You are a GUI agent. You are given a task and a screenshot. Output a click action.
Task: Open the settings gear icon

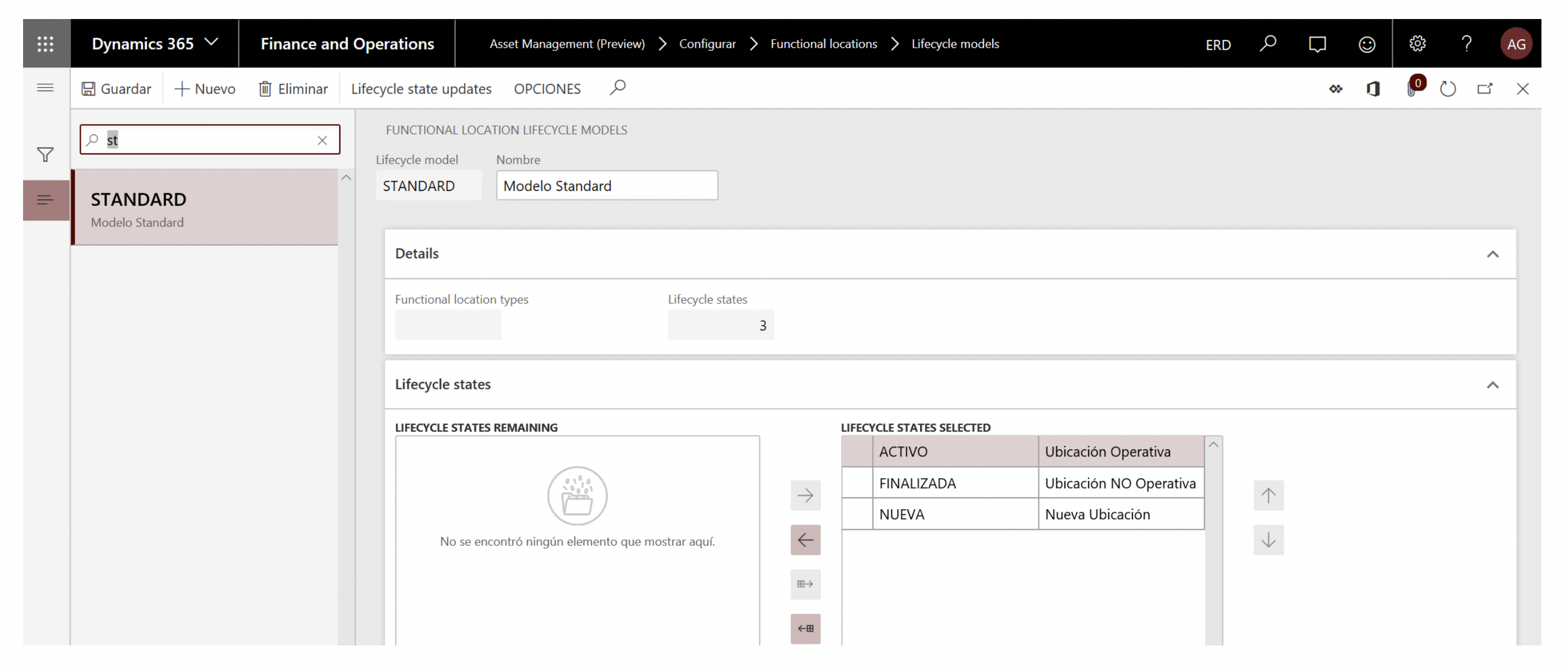[x=1417, y=43]
